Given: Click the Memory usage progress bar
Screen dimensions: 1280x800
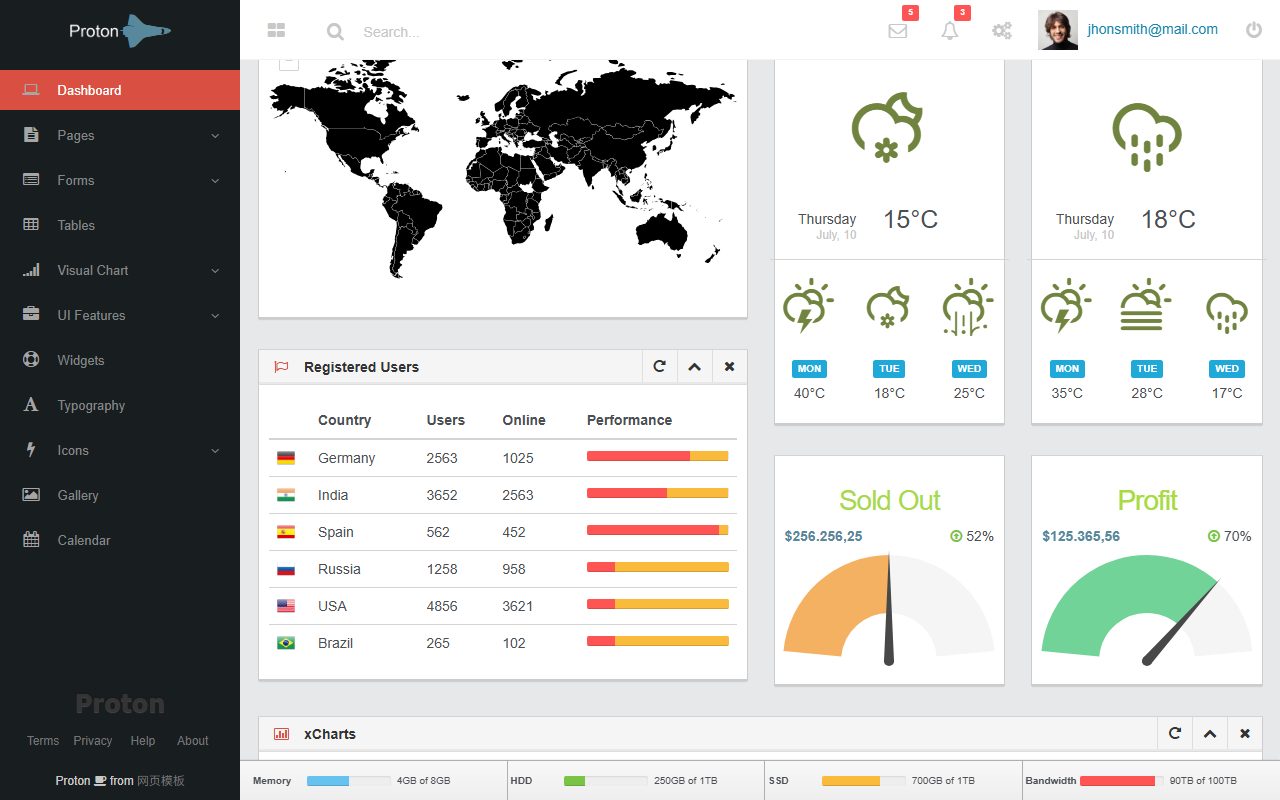Looking at the screenshot, I should coord(348,781).
